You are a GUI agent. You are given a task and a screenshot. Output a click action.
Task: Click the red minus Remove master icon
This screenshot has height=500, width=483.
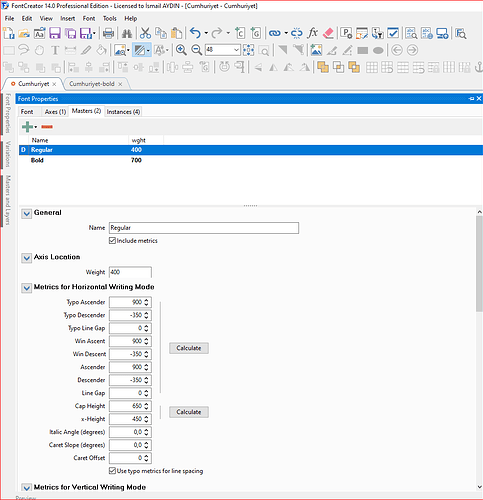[47, 127]
